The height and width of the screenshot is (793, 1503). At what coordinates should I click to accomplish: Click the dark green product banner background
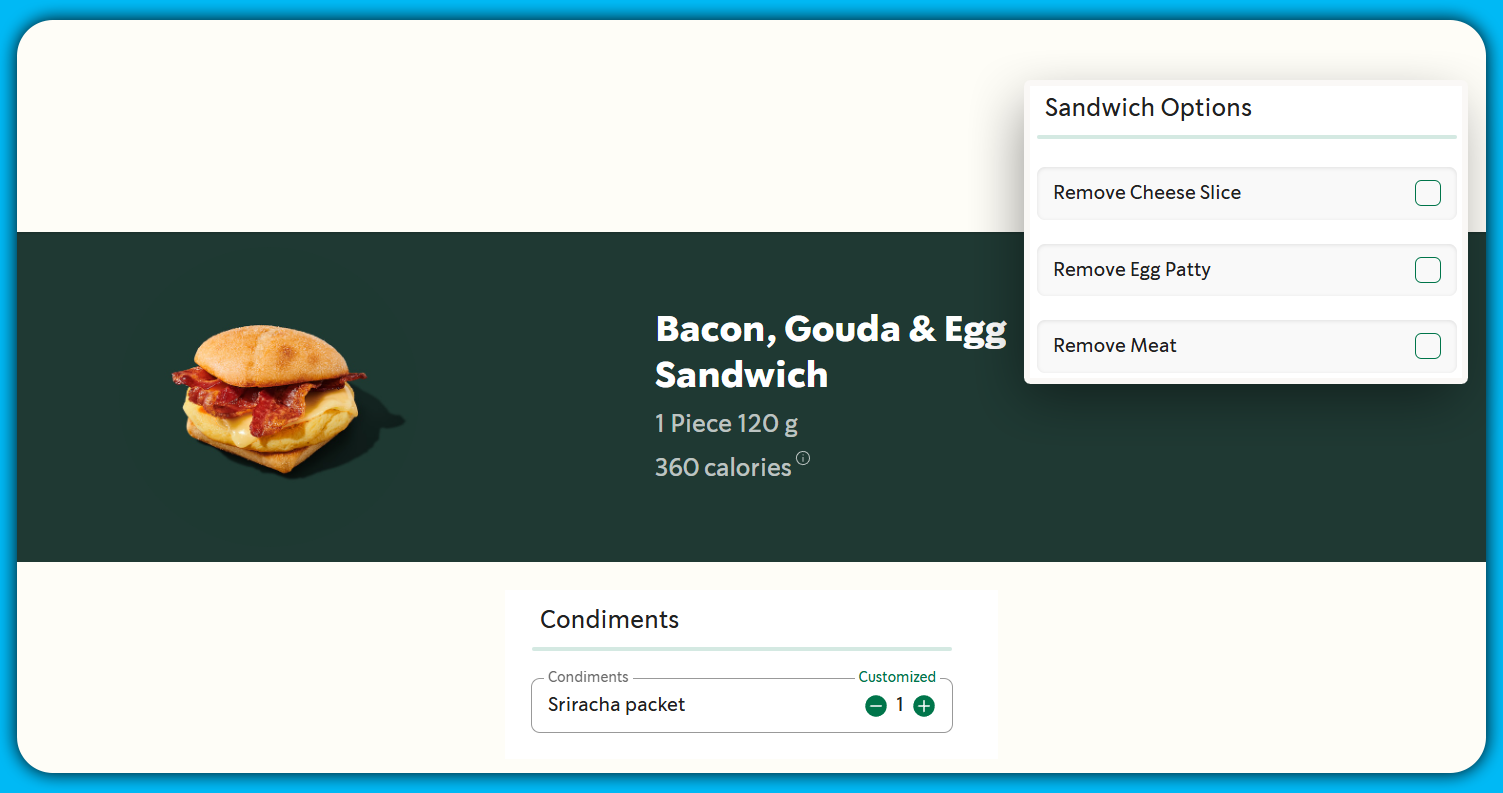tap(1200, 480)
